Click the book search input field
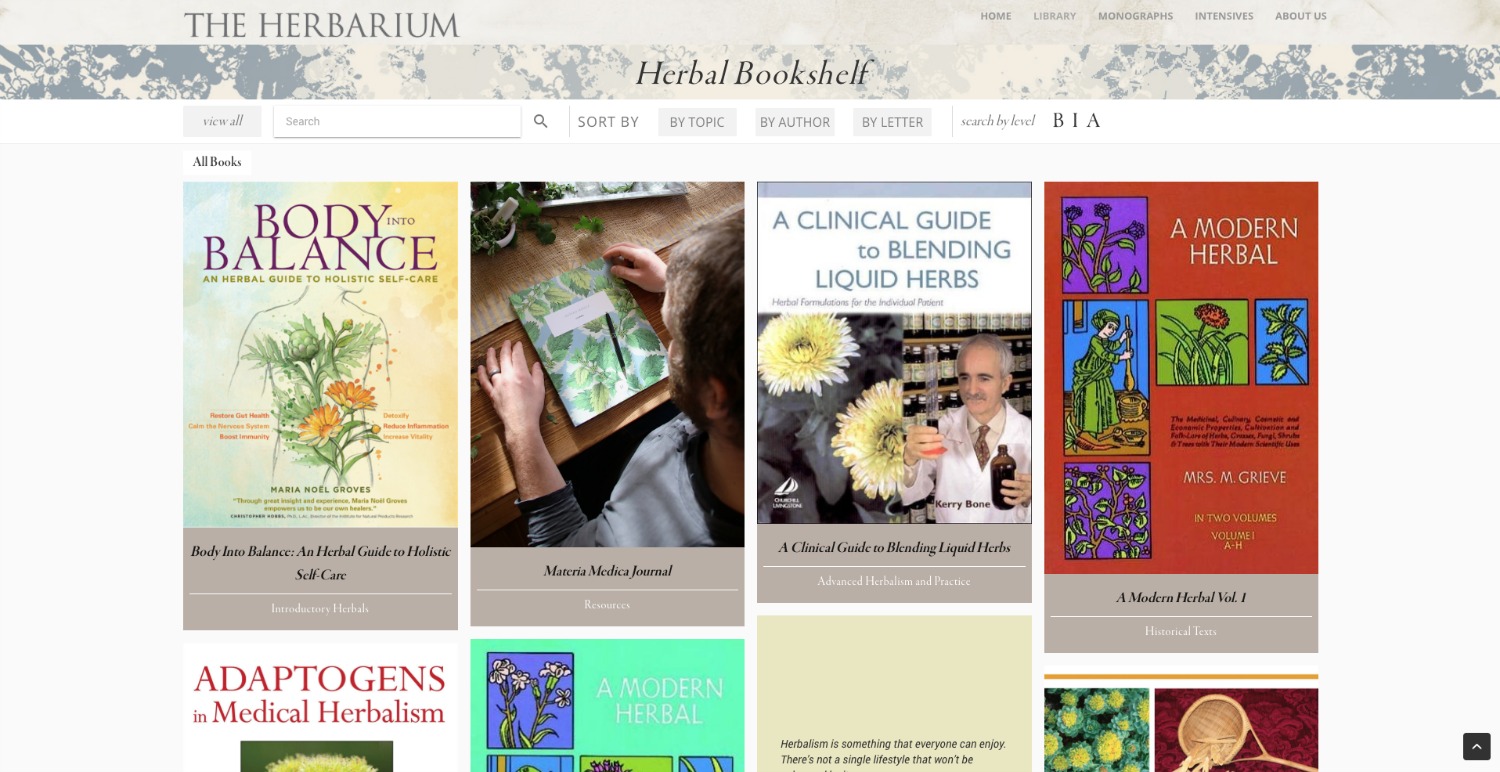Viewport: 1500px width, 772px height. [397, 121]
